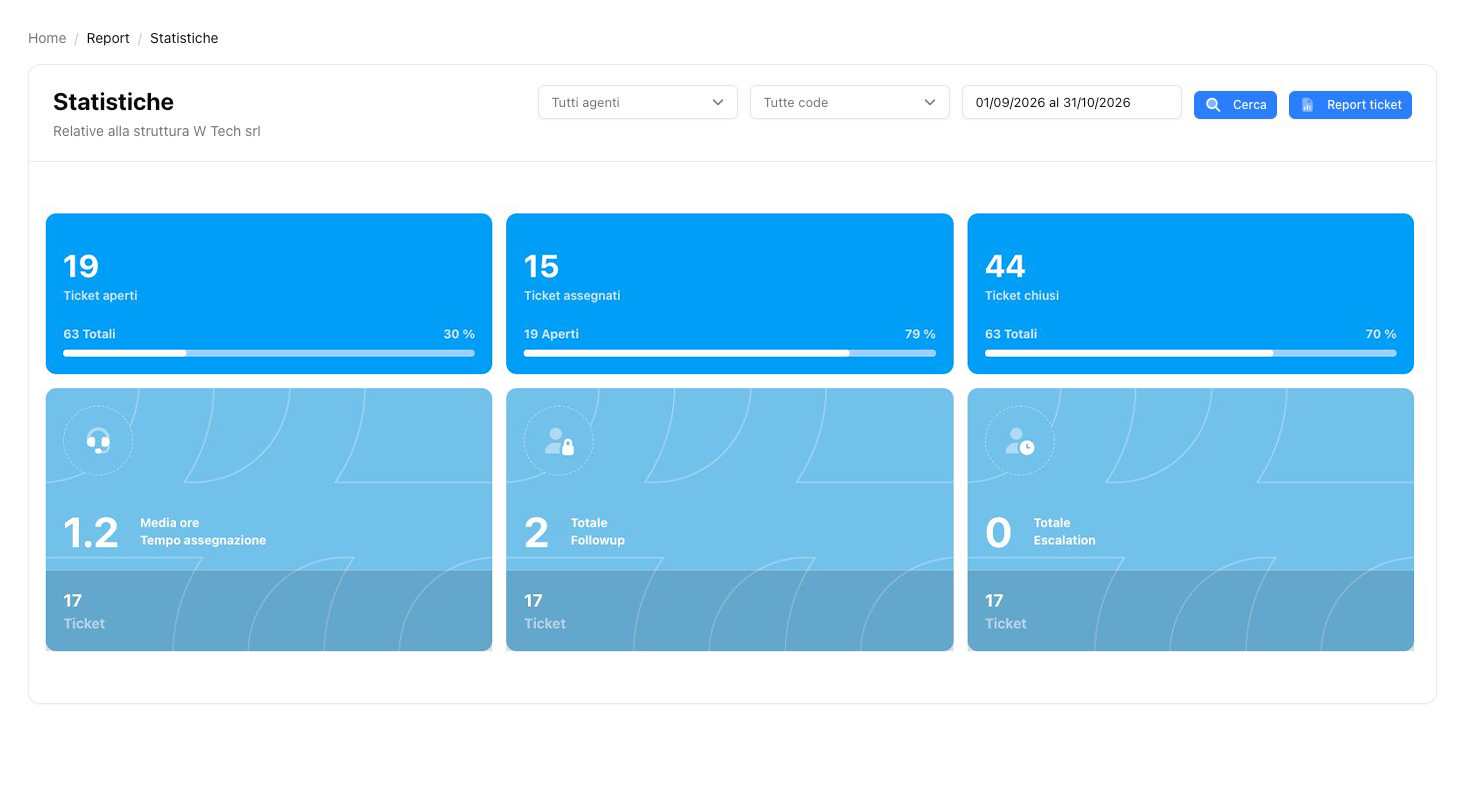Click the date range field

pyautogui.click(x=1072, y=102)
